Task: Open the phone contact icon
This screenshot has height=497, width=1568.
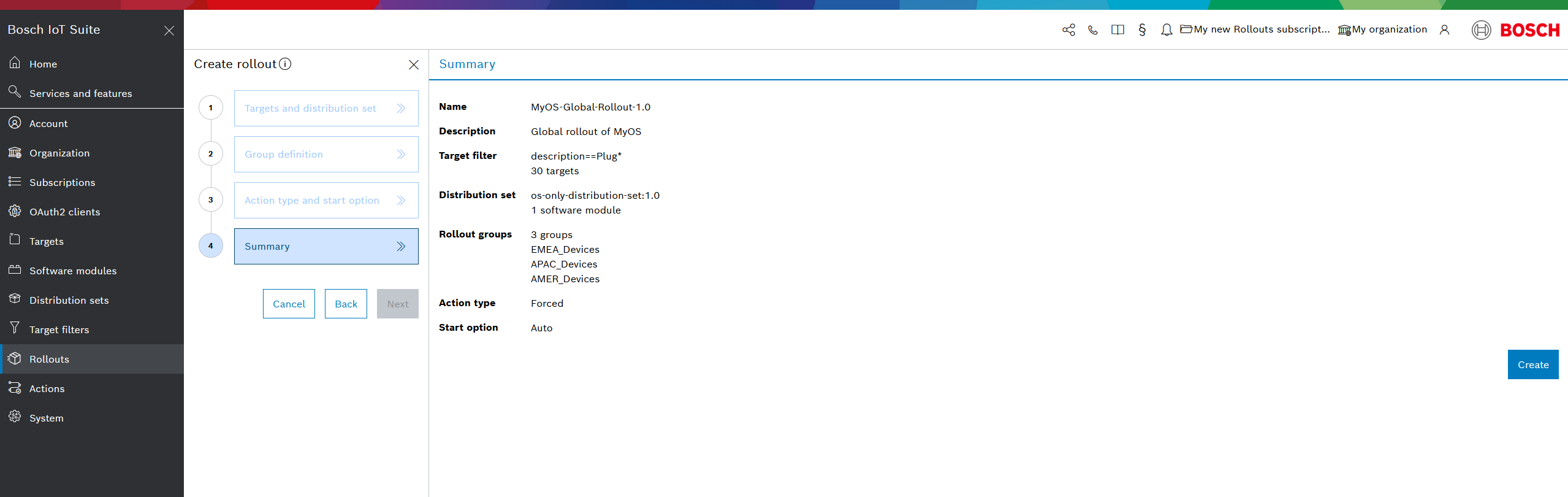Action: click(x=1093, y=30)
